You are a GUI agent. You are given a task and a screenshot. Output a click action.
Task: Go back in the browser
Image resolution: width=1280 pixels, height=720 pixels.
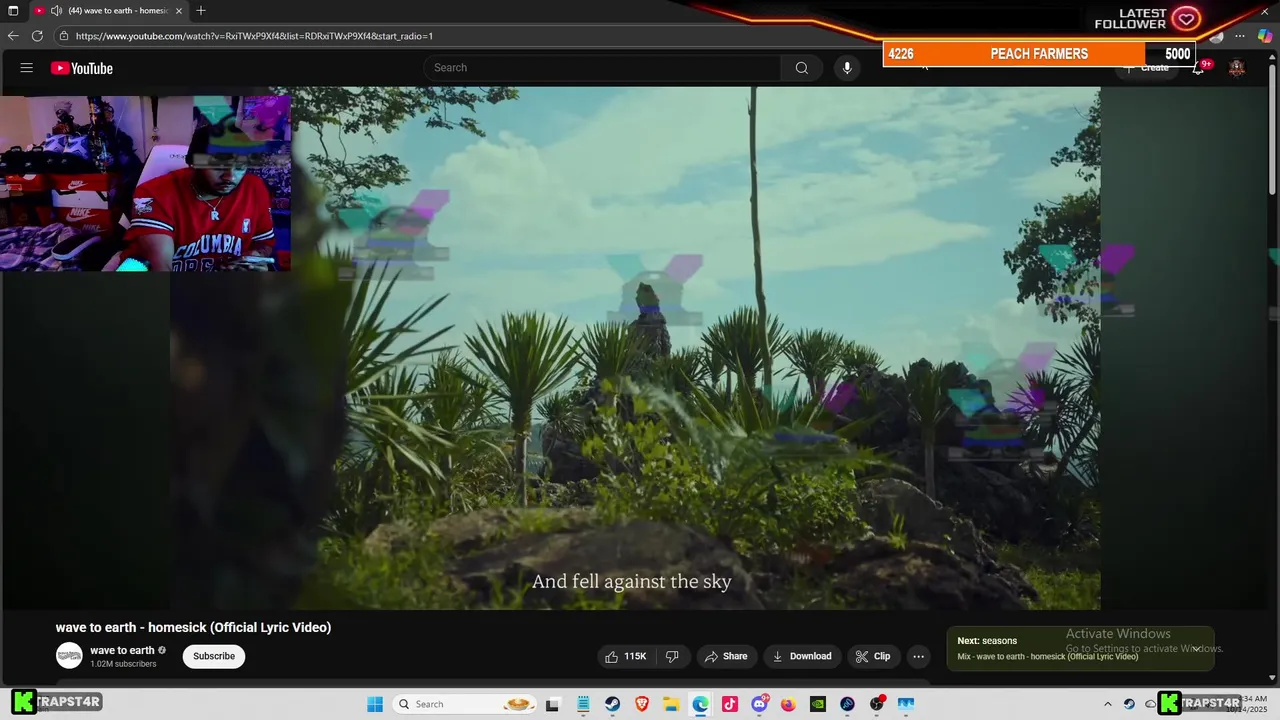[x=13, y=36]
